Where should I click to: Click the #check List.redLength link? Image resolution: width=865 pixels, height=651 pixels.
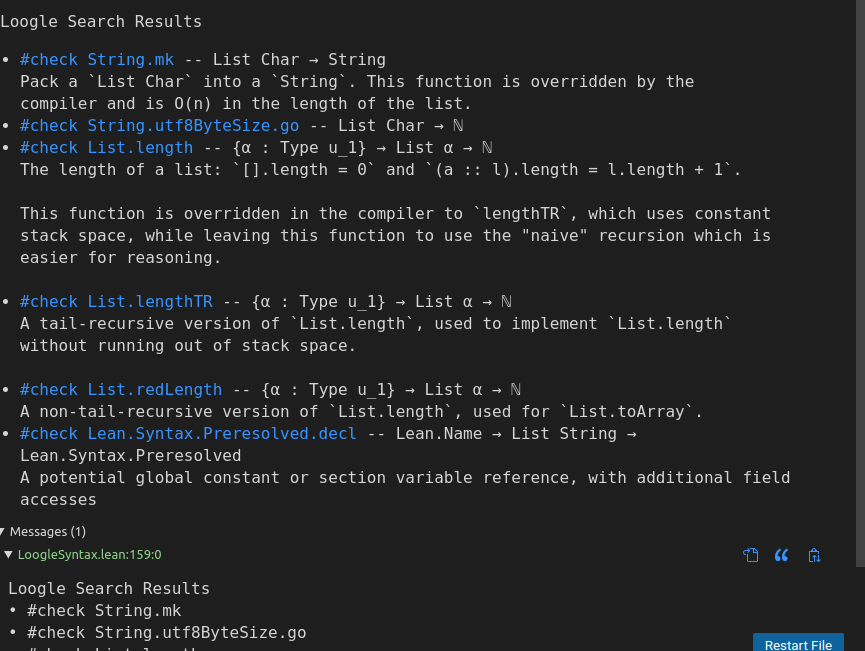tap(121, 390)
